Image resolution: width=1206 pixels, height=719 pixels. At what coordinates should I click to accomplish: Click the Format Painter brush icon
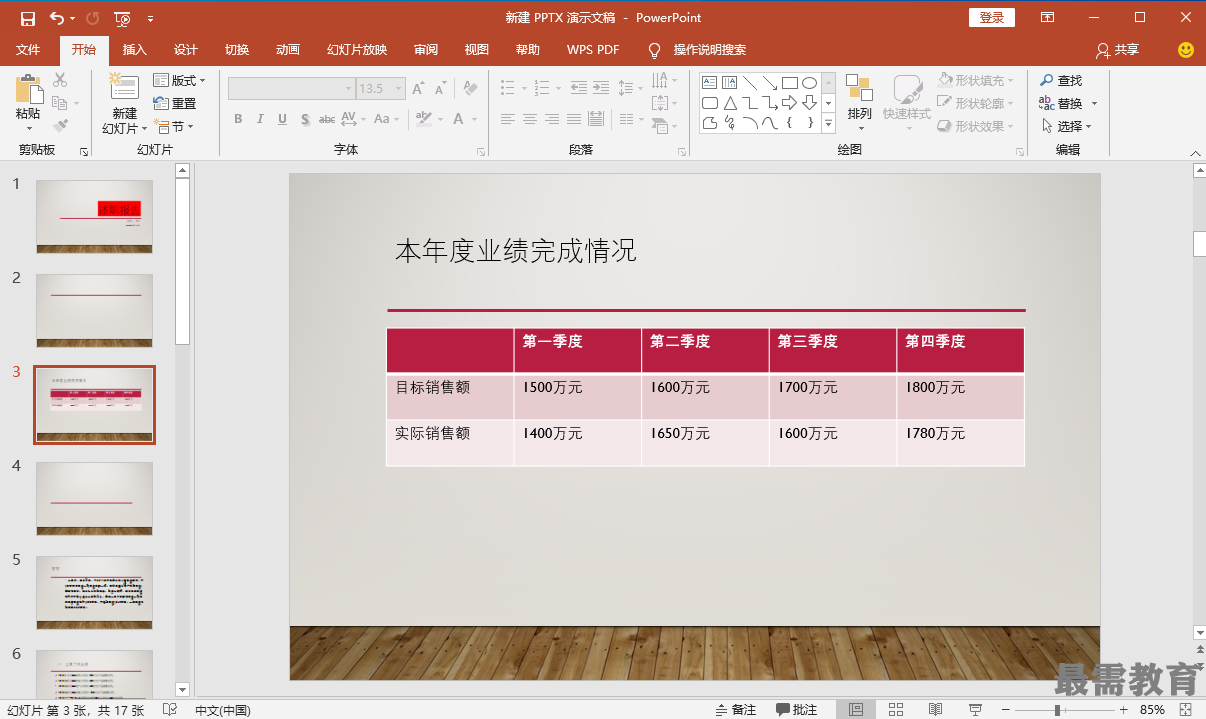pos(60,126)
